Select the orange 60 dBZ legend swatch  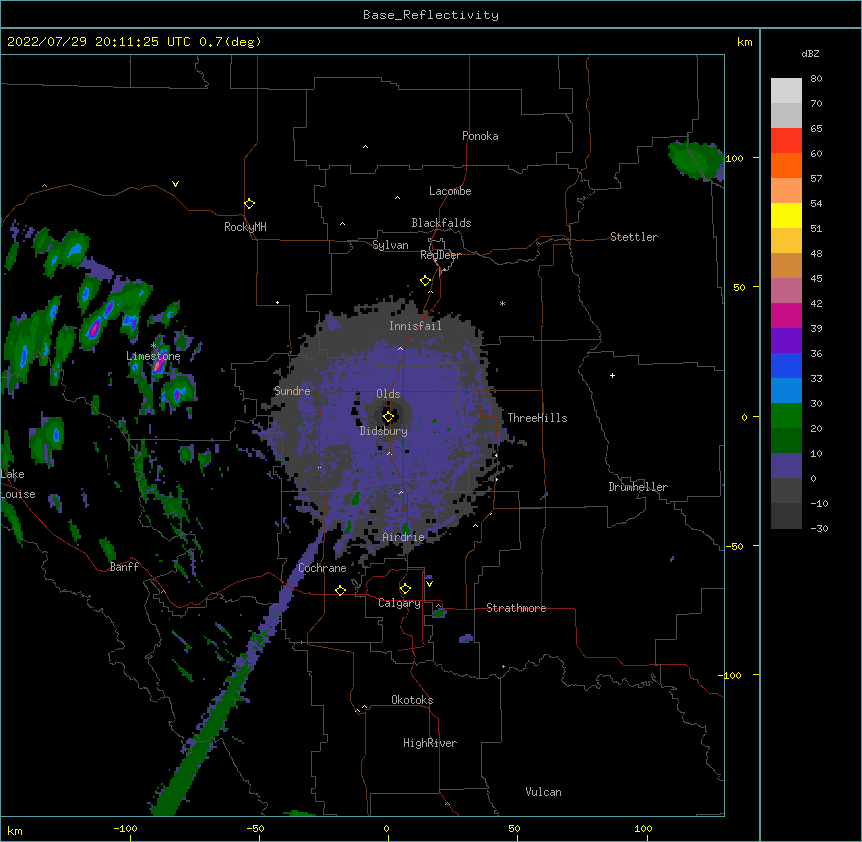tap(786, 165)
